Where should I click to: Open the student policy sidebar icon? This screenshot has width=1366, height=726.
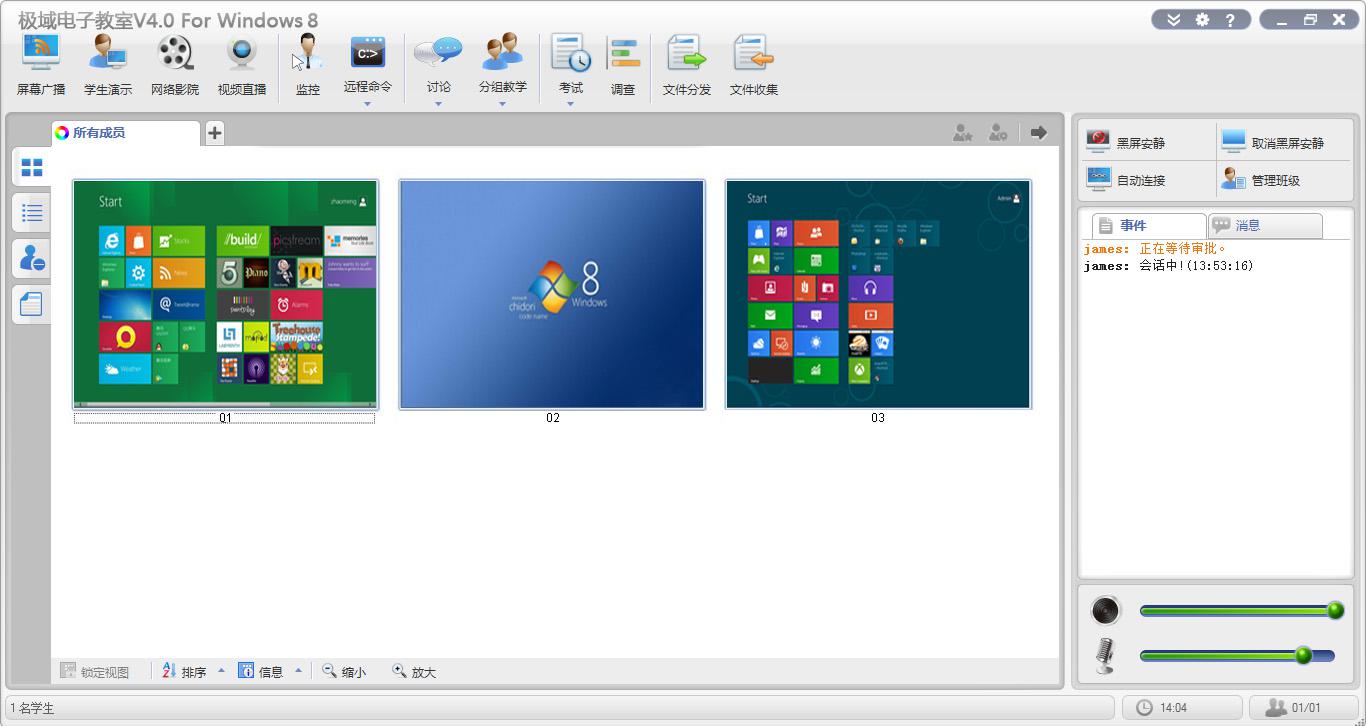tap(32, 258)
